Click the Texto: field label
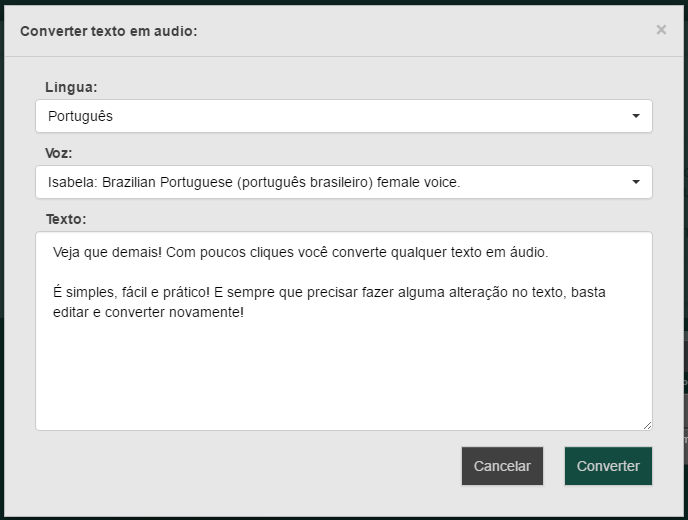688x520 pixels. coord(66,219)
